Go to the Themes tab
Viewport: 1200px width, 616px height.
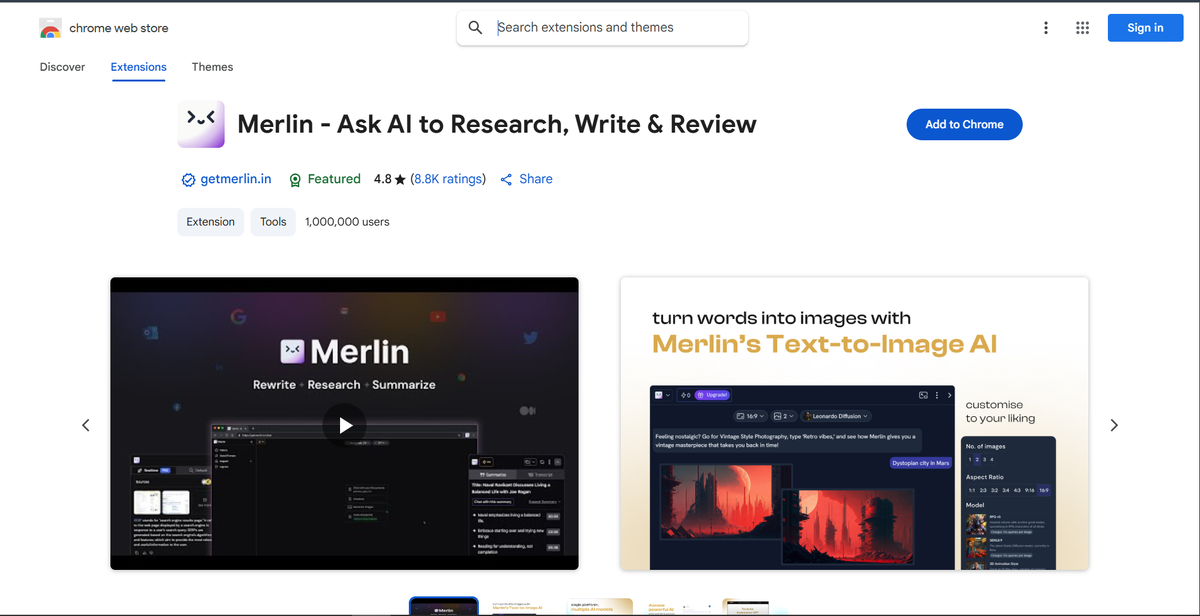(212, 67)
